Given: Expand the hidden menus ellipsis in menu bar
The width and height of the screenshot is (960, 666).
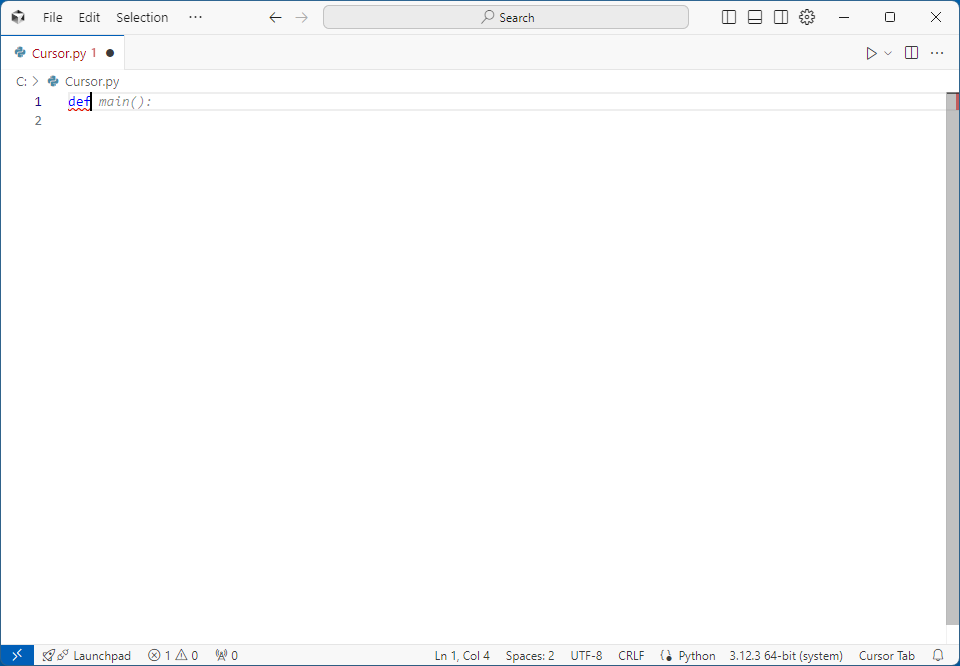Looking at the screenshot, I should point(195,17).
